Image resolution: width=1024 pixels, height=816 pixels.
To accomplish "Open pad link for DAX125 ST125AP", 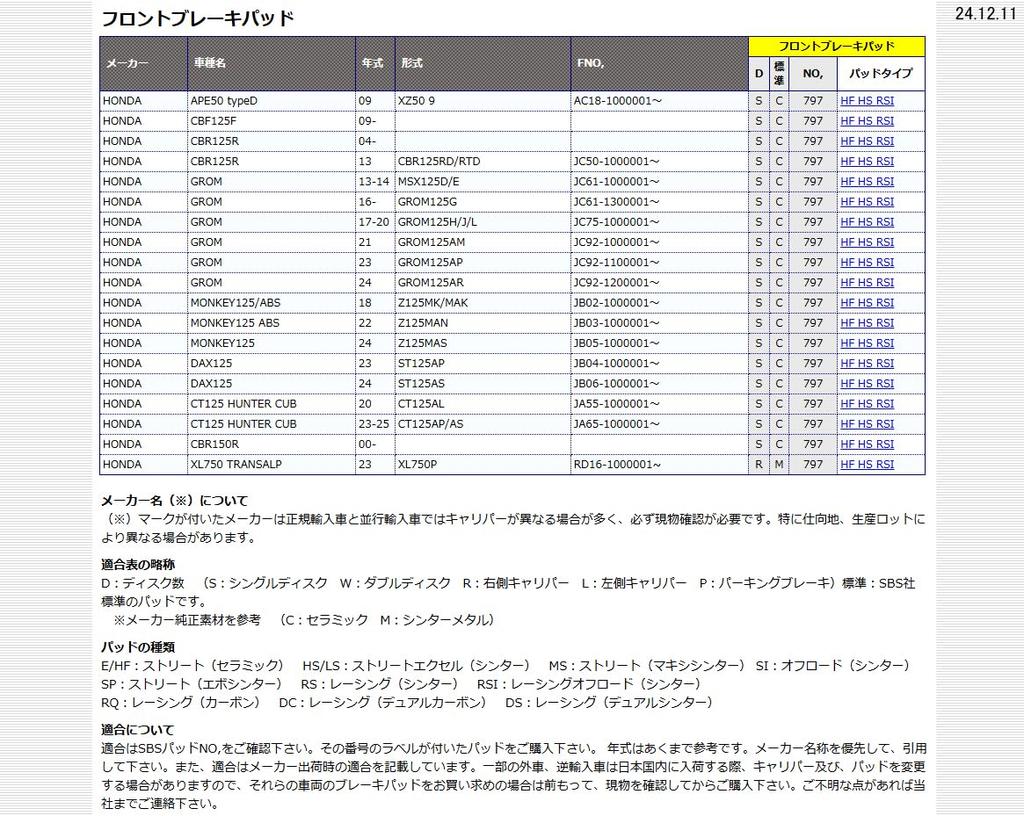I will [867, 363].
